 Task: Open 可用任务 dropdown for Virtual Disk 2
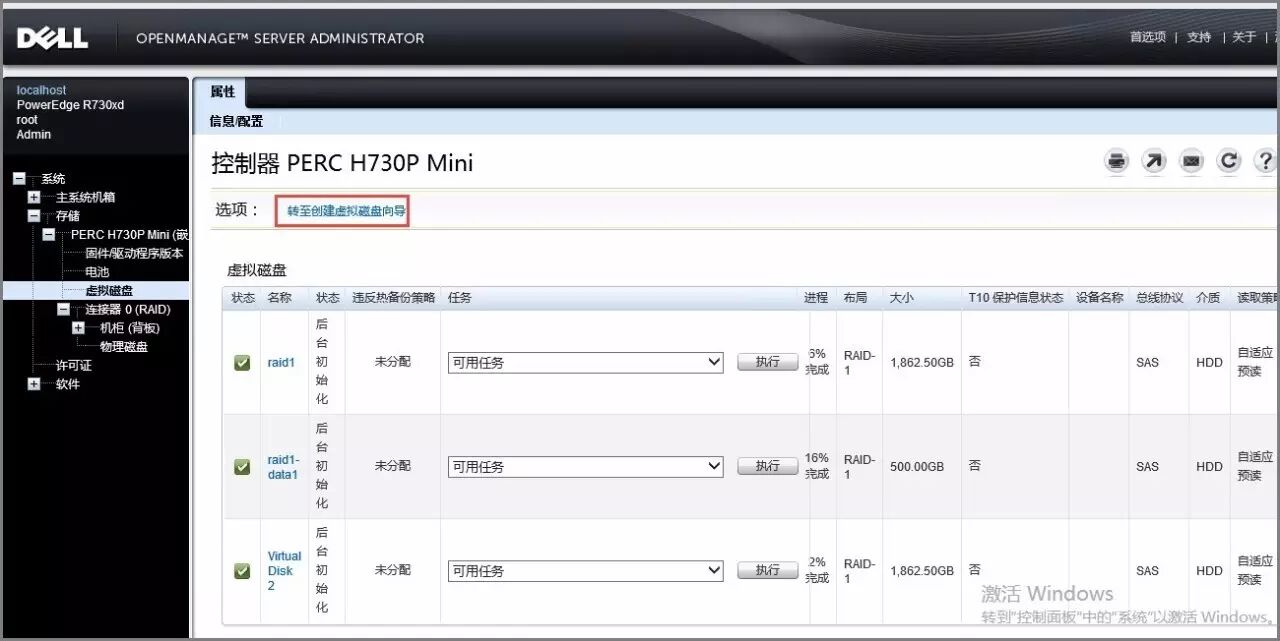click(585, 571)
